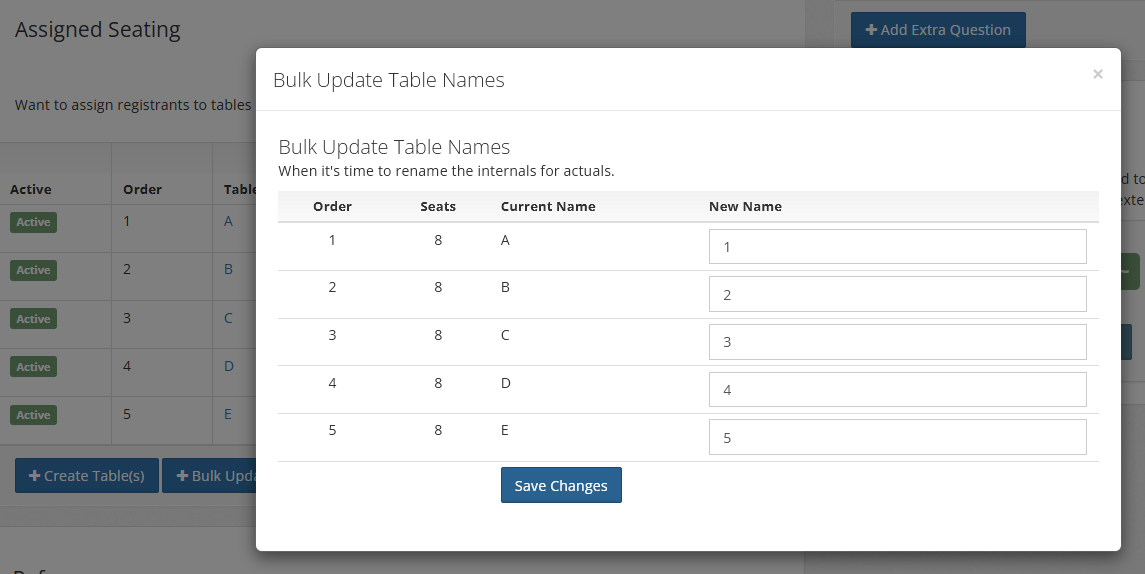Click Current Name cell 'D'

click(505, 383)
